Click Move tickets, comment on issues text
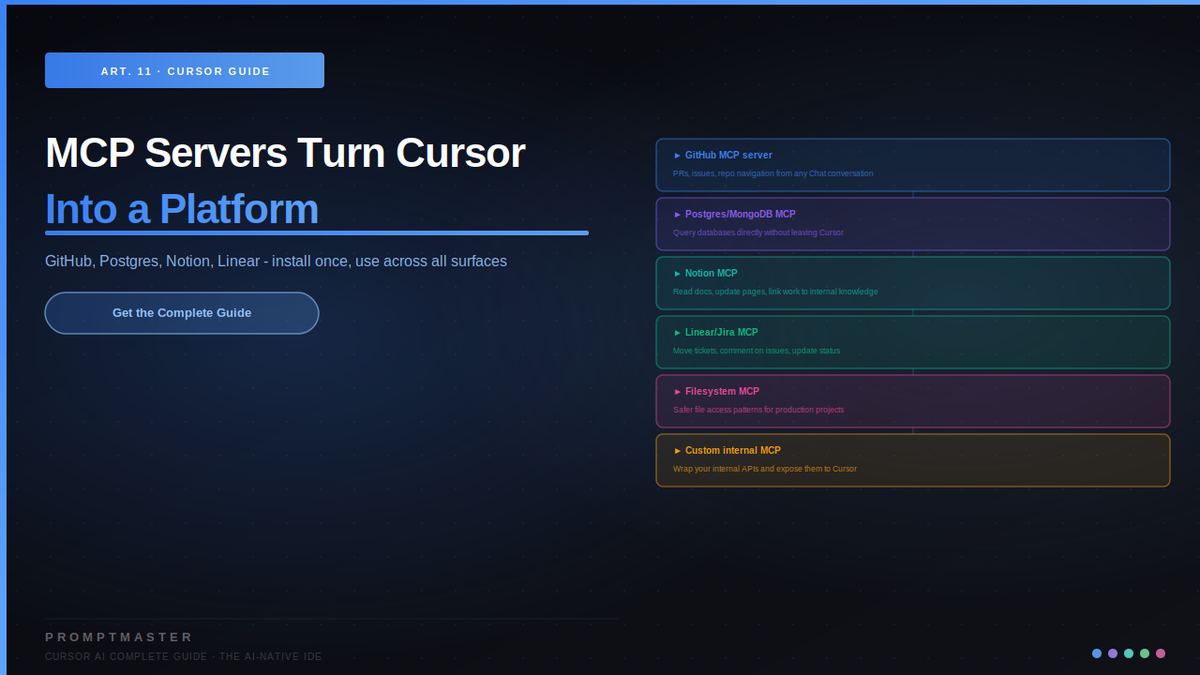 click(756, 350)
